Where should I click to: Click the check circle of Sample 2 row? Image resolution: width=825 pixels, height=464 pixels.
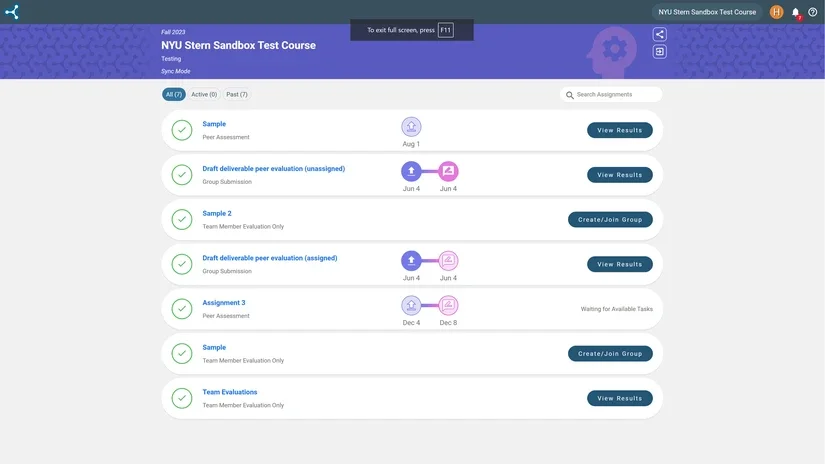click(182, 219)
